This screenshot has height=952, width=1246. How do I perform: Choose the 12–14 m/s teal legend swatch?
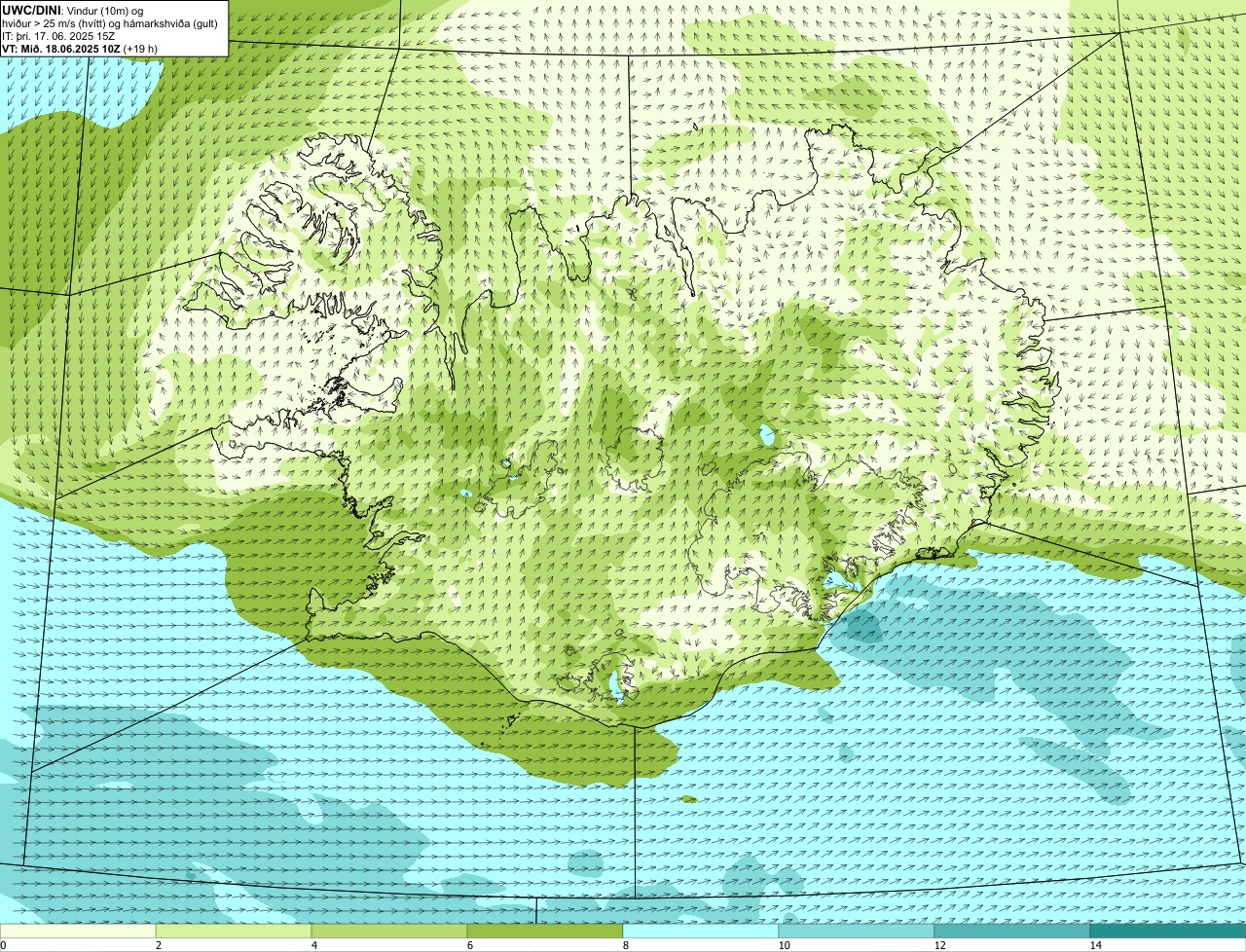pyautogui.click(x=1012, y=932)
